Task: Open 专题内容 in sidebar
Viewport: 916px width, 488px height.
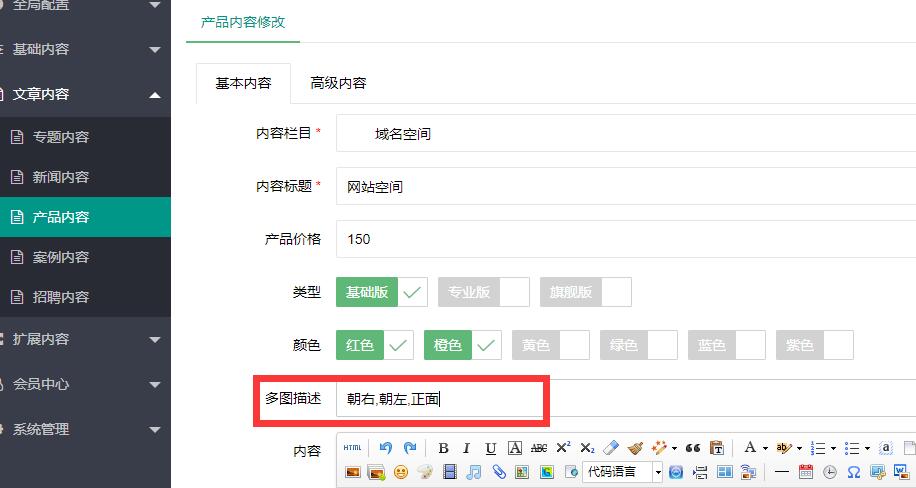Action: 85,137
